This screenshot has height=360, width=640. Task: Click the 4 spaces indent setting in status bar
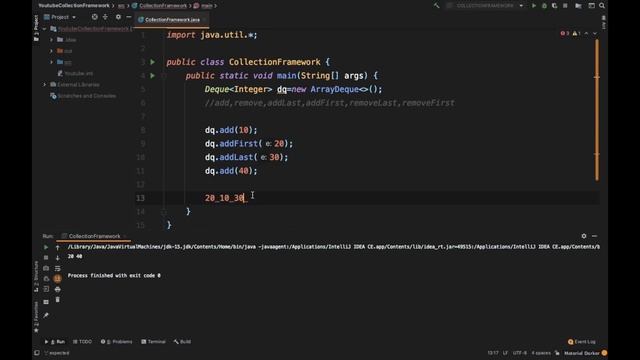point(541,353)
